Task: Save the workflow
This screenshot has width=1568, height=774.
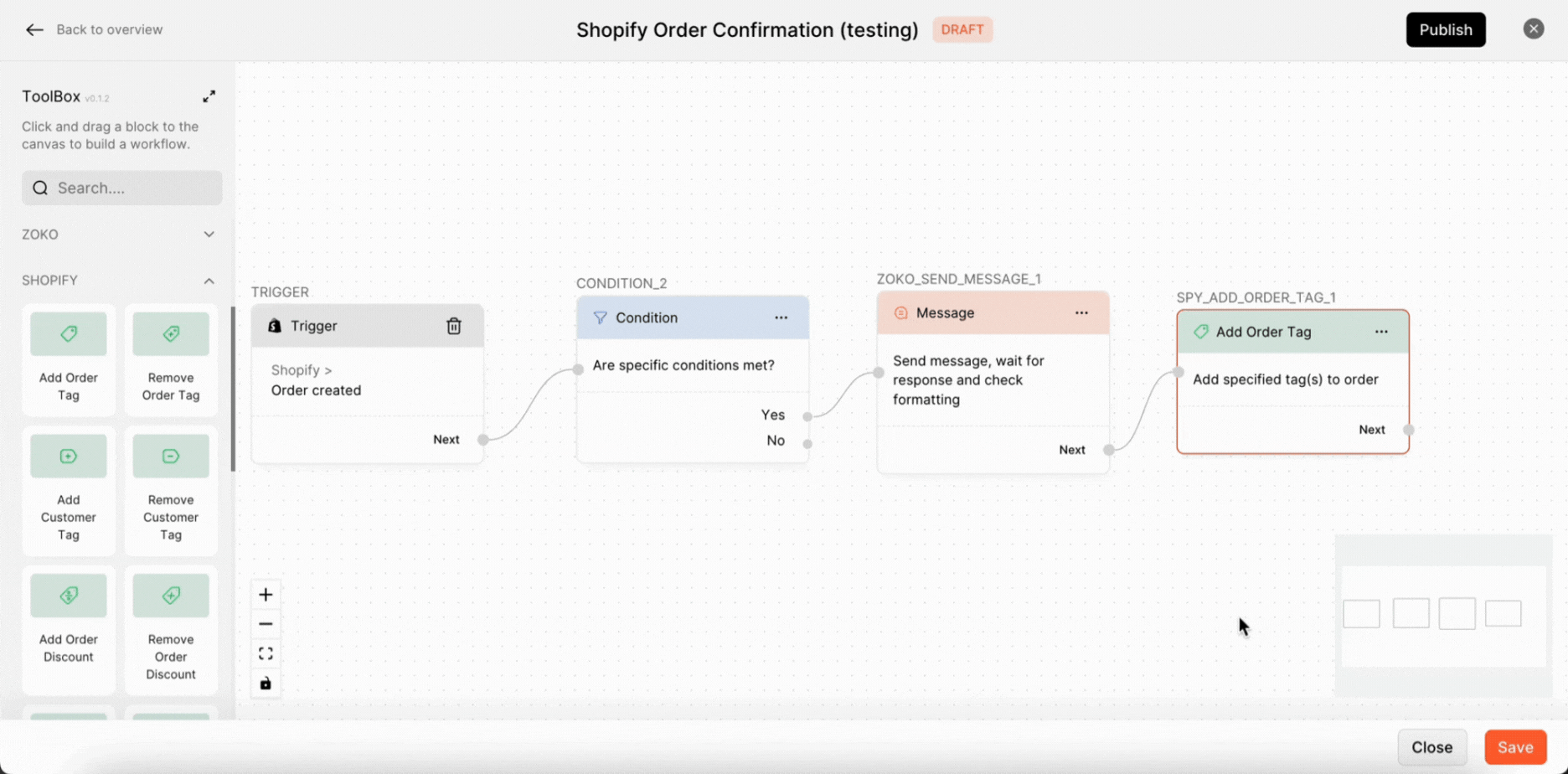Action: (1514, 747)
